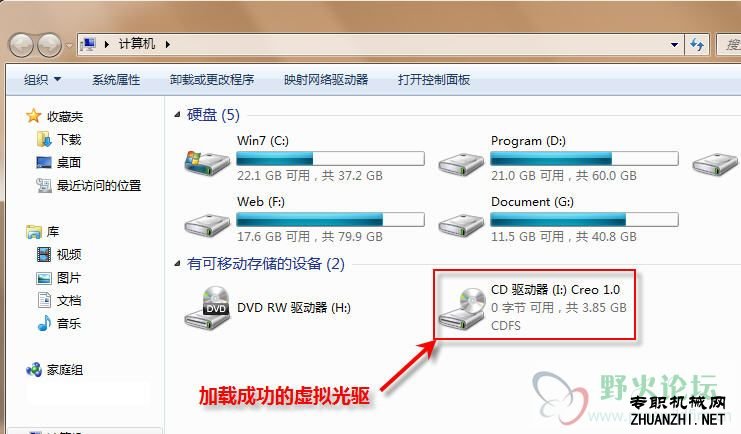The height and width of the screenshot is (434, 741).
Task: Select the DVD RW drive (H:) icon
Action: [x=207, y=308]
